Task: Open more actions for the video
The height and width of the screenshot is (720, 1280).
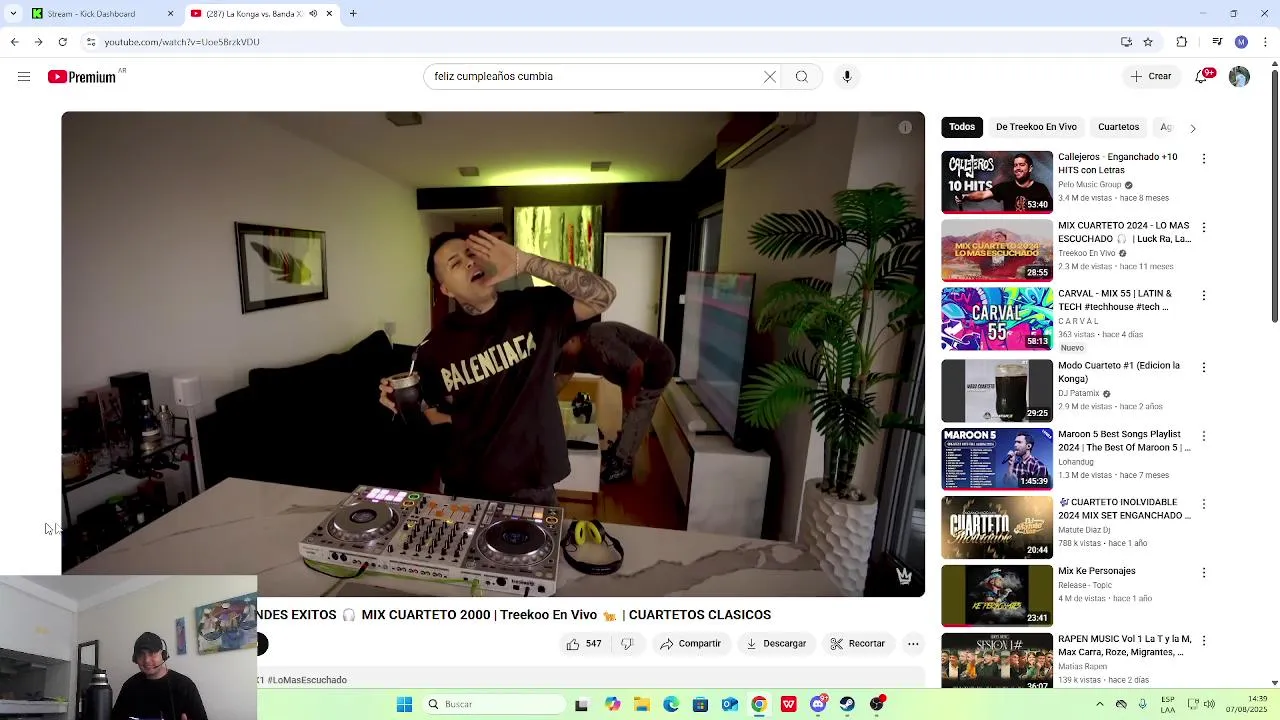Action: pyautogui.click(x=913, y=644)
